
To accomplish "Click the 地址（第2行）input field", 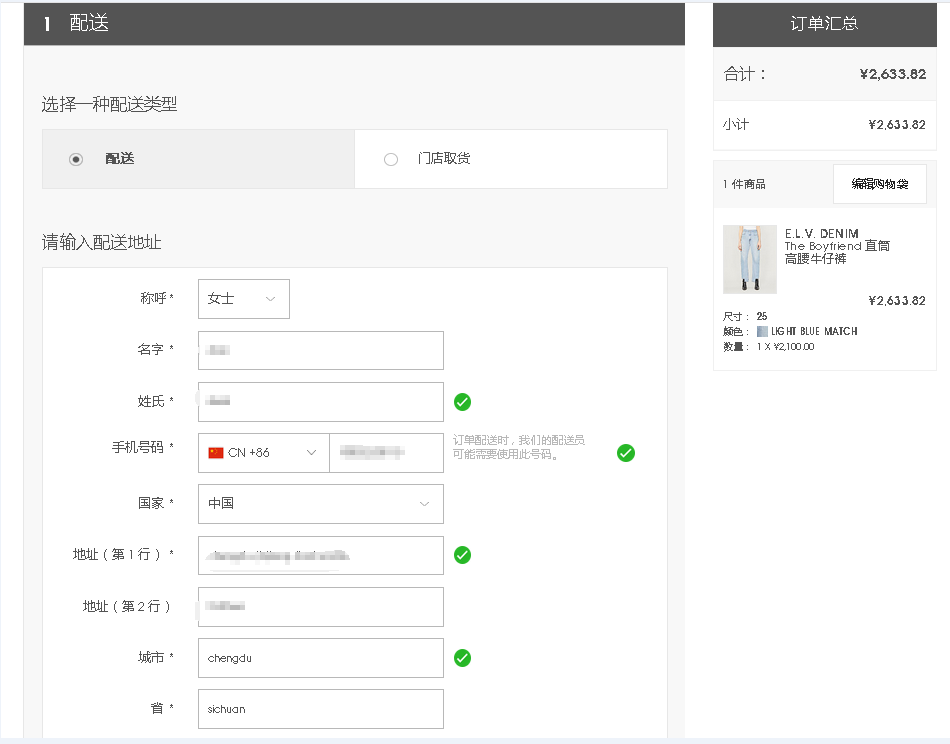I will [x=320, y=607].
